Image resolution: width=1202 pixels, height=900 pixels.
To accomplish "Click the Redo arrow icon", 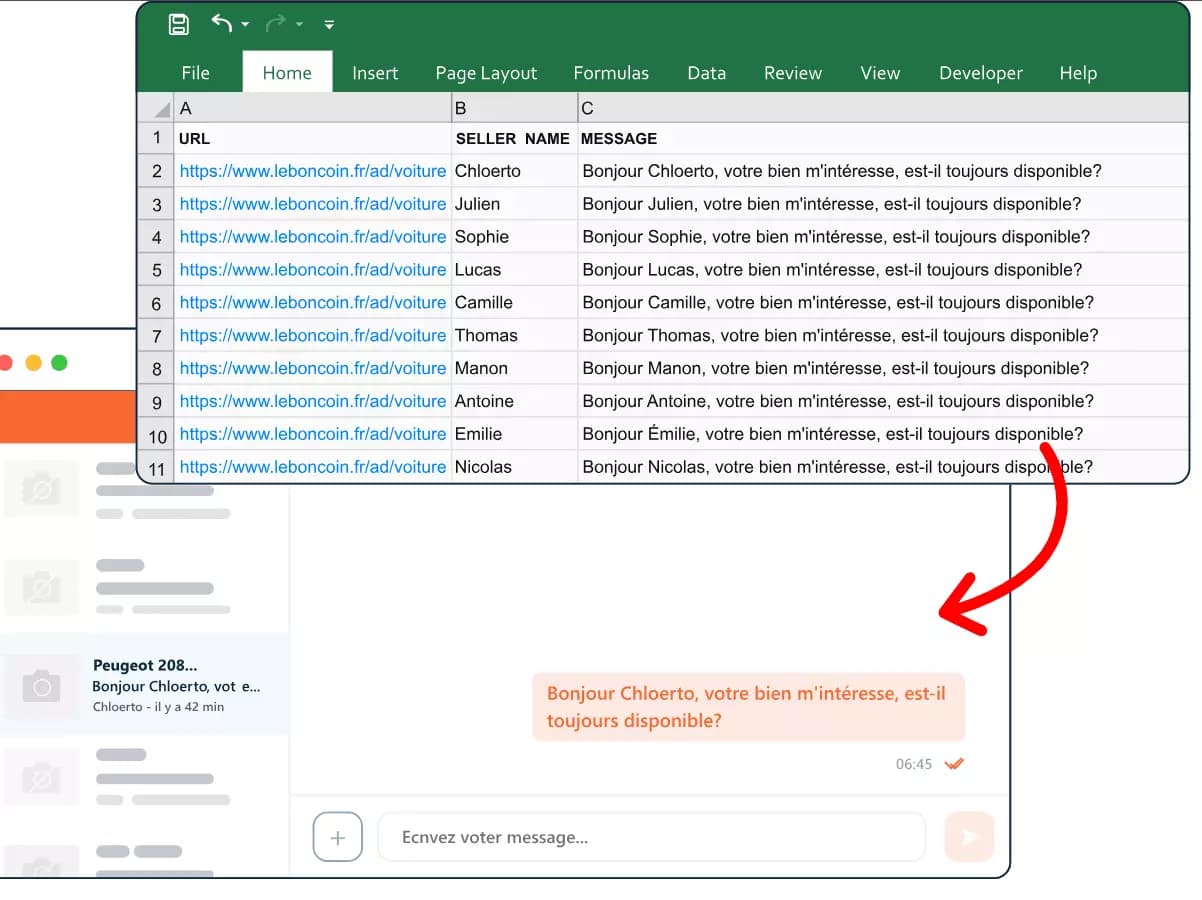I will [x=277, y=24].
